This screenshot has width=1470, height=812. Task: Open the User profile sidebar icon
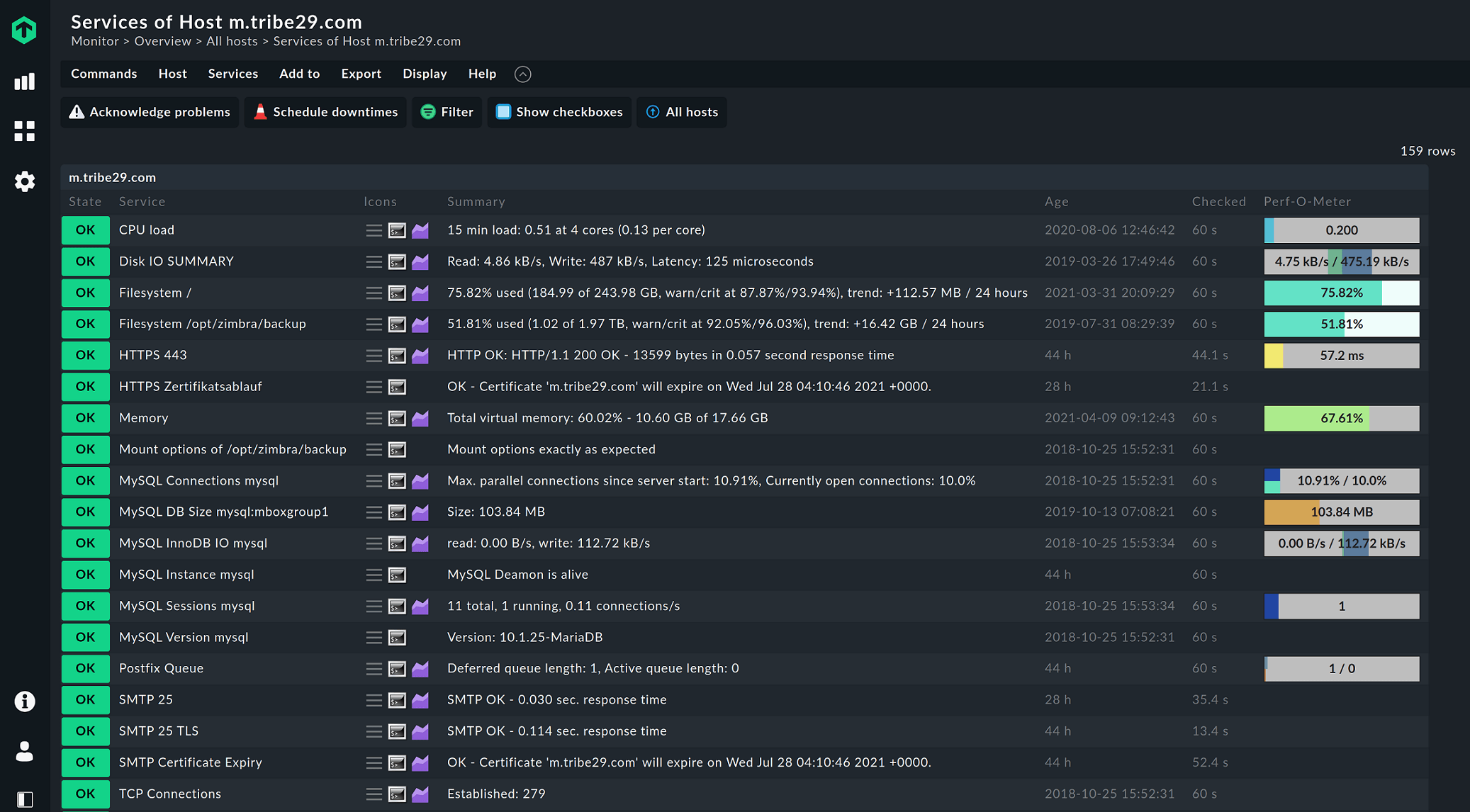pyautogui.click(x=24, y=751)
